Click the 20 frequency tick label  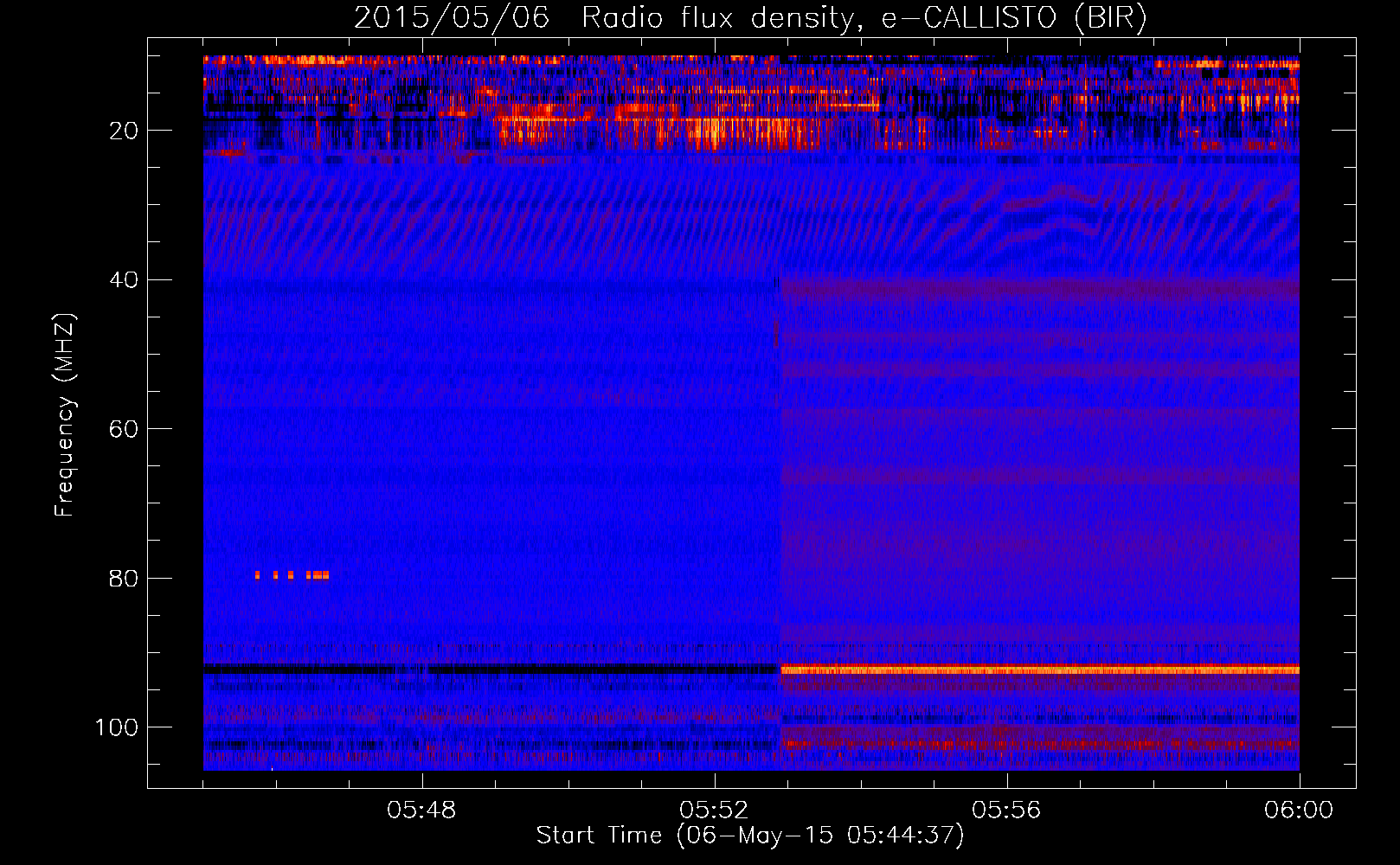pos(124,131)
